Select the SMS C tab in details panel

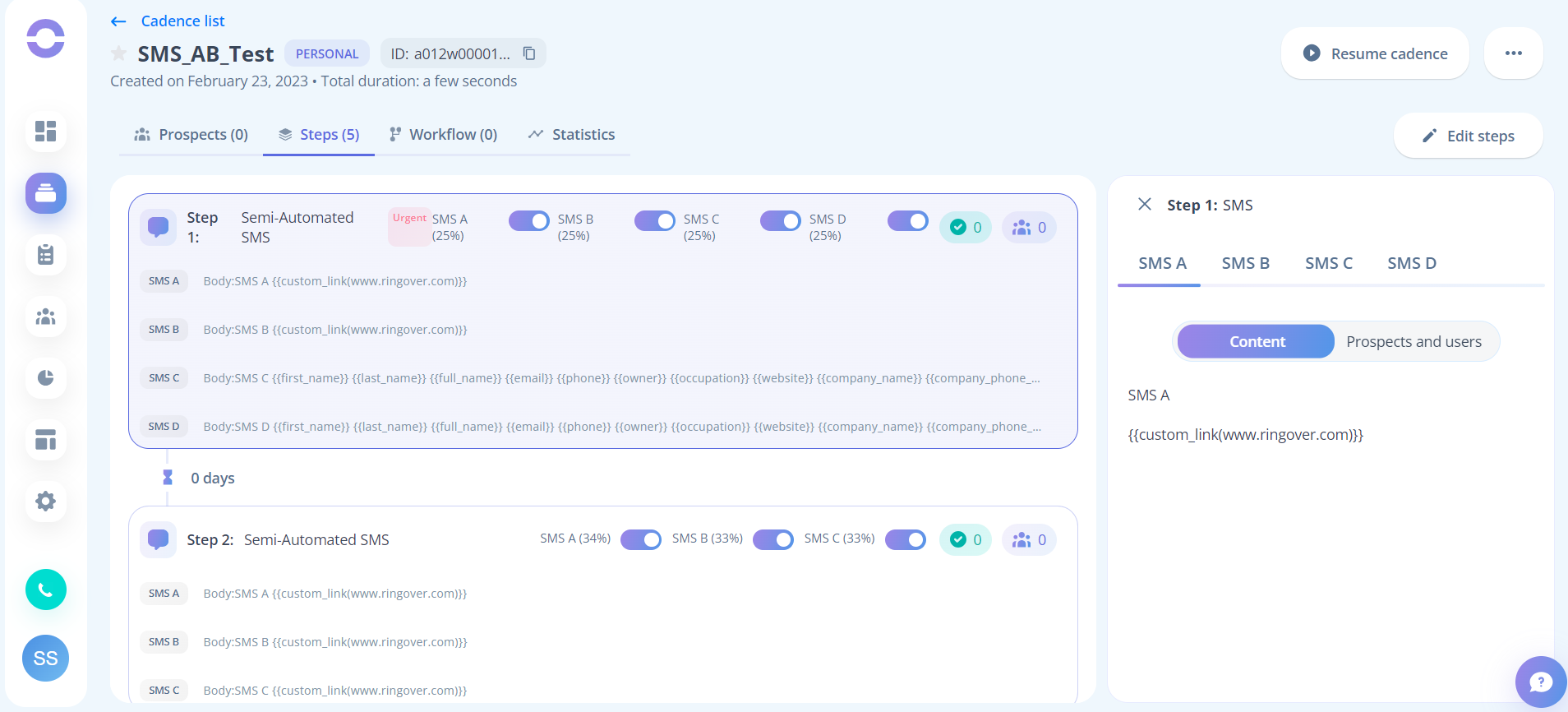pyautogui.click(x=1328, y=263)
